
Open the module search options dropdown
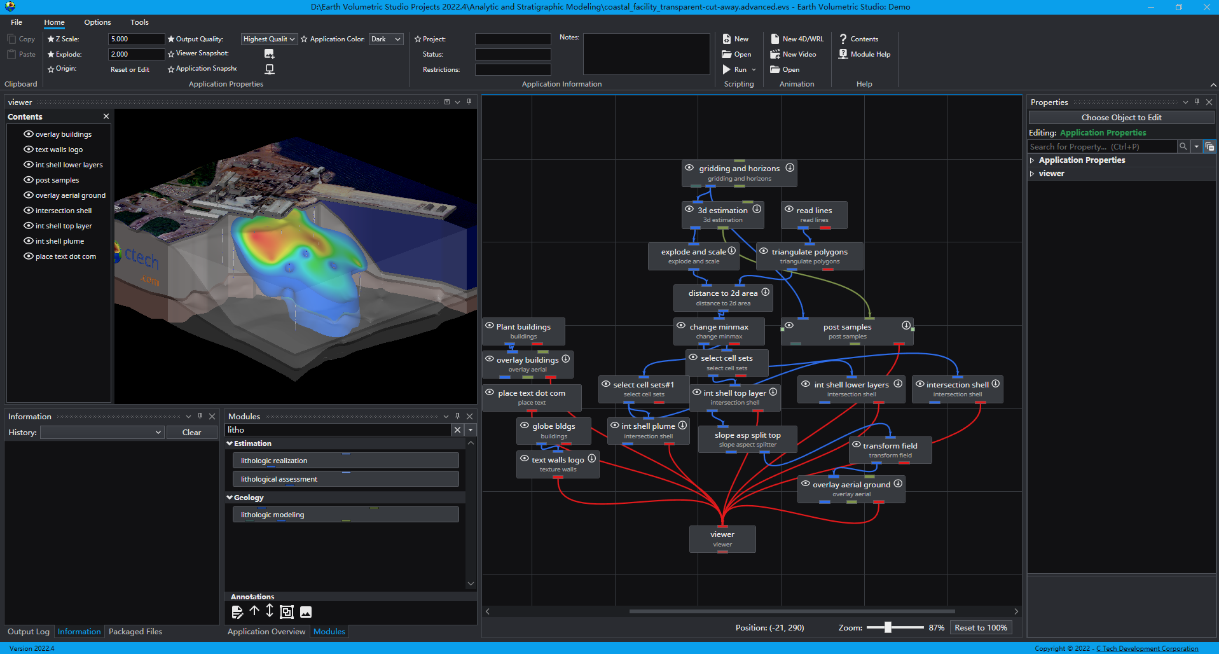(x=471, y=429)
